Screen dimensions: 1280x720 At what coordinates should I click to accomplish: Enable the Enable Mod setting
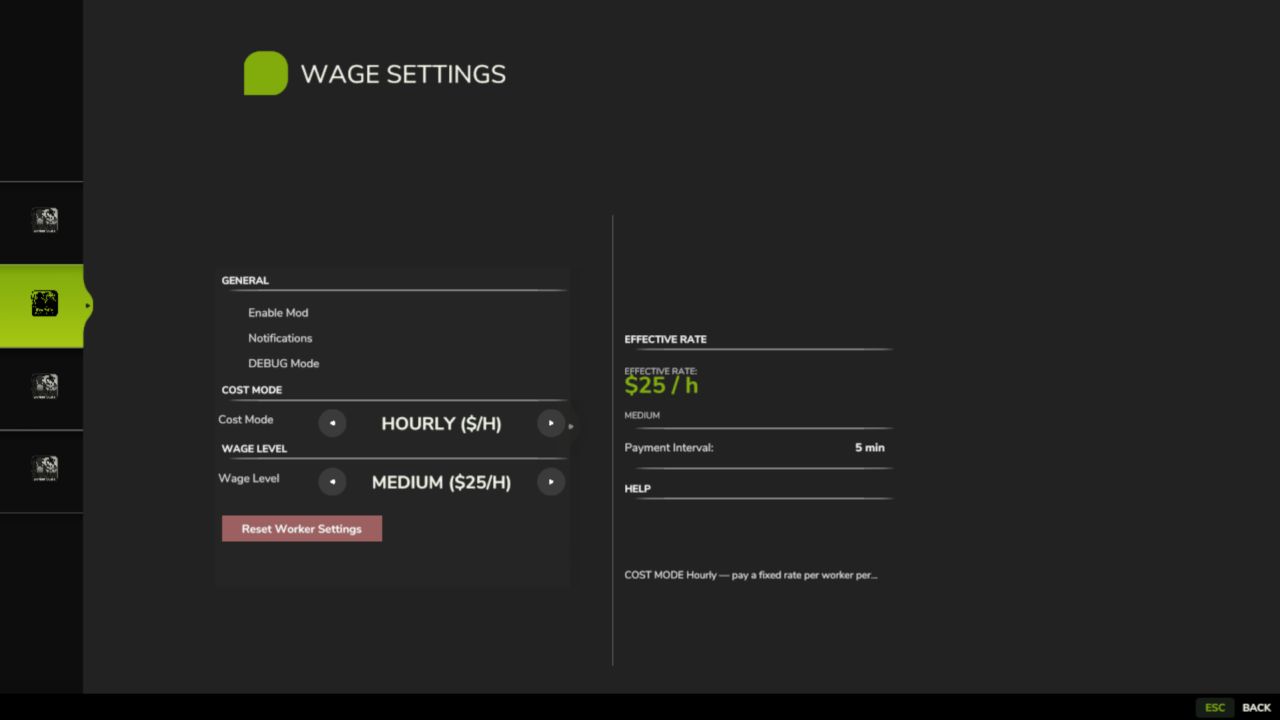point(278,312)
